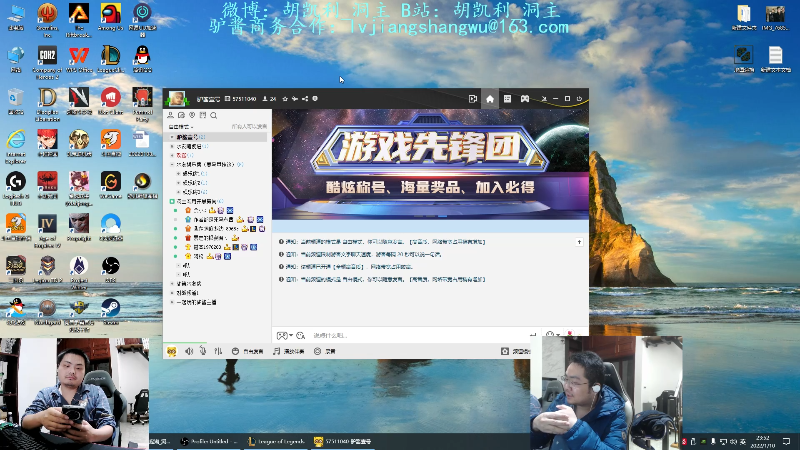Open League of Legends desktop shortcut
Viewport: 800px width, 450px height.
(110, 60)
